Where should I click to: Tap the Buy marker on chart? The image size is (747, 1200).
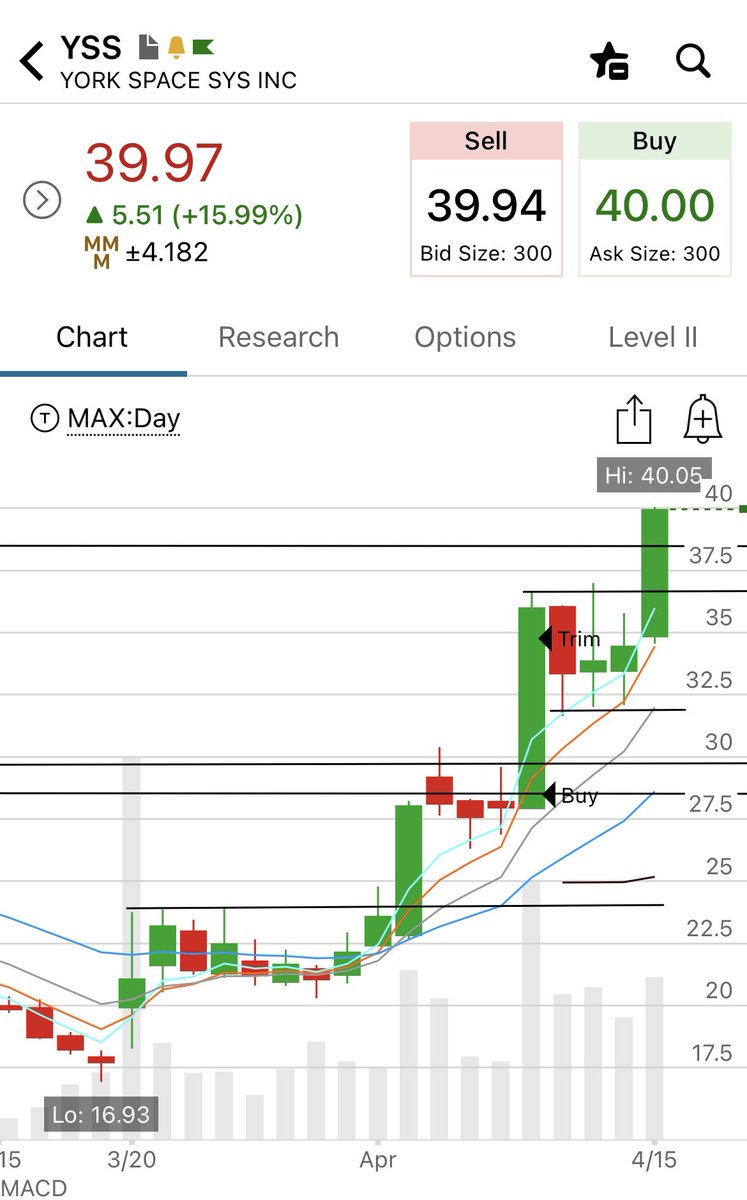tap(570, 795)
